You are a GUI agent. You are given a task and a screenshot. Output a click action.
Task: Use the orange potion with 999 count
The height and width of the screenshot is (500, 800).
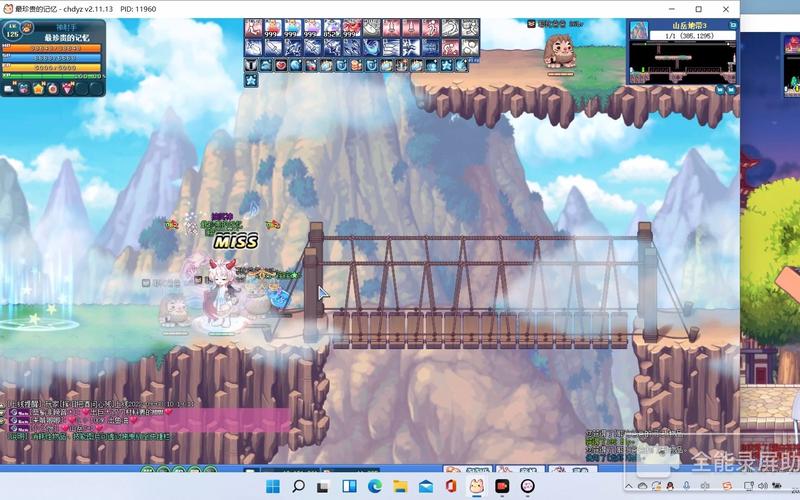click(x=272, y=28)
